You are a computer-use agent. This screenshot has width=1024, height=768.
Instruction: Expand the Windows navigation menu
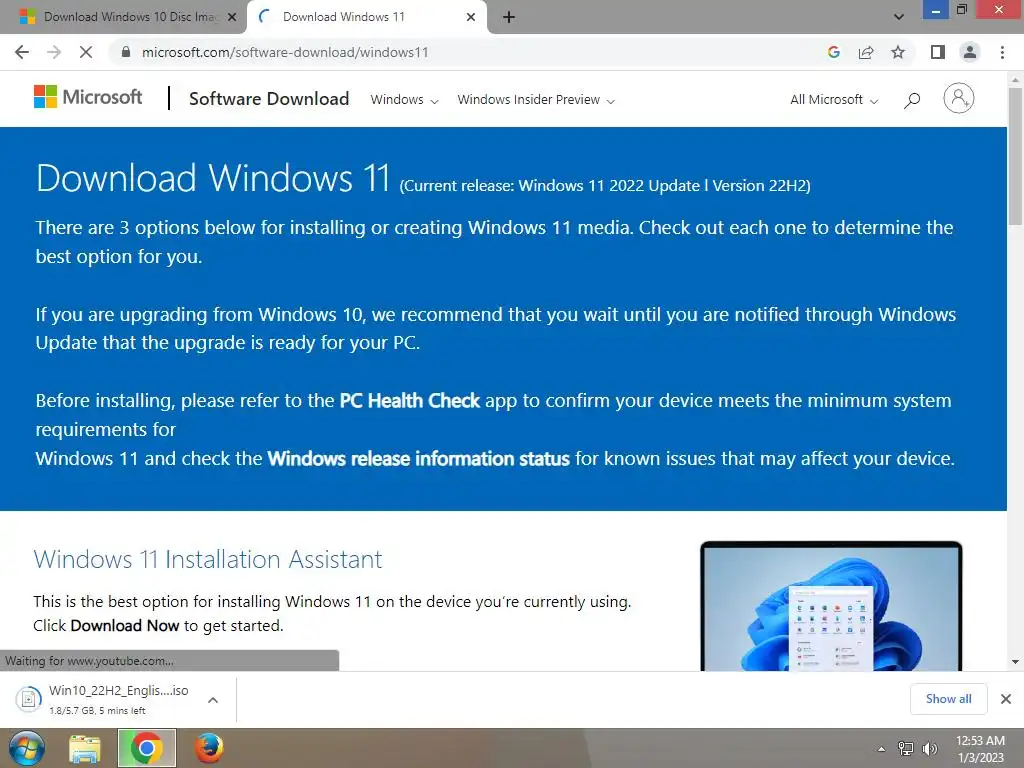point(404,100)
